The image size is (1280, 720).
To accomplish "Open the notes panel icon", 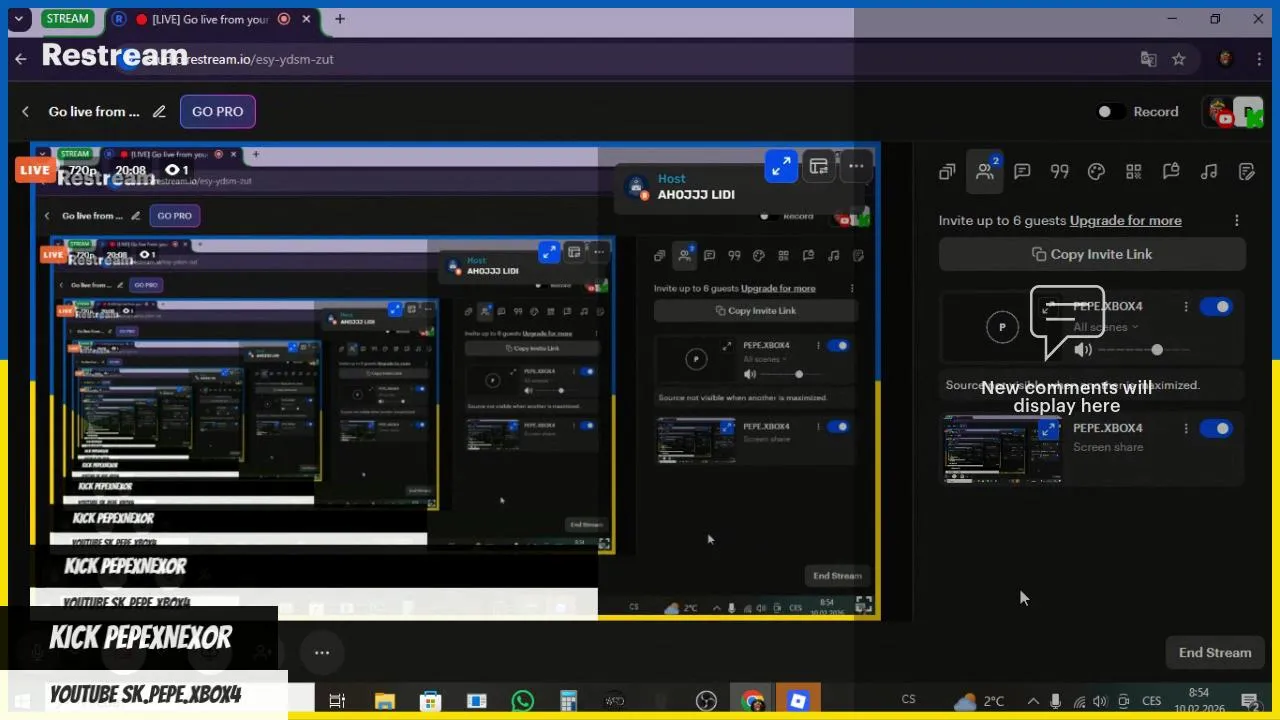I will (1246, 172).
